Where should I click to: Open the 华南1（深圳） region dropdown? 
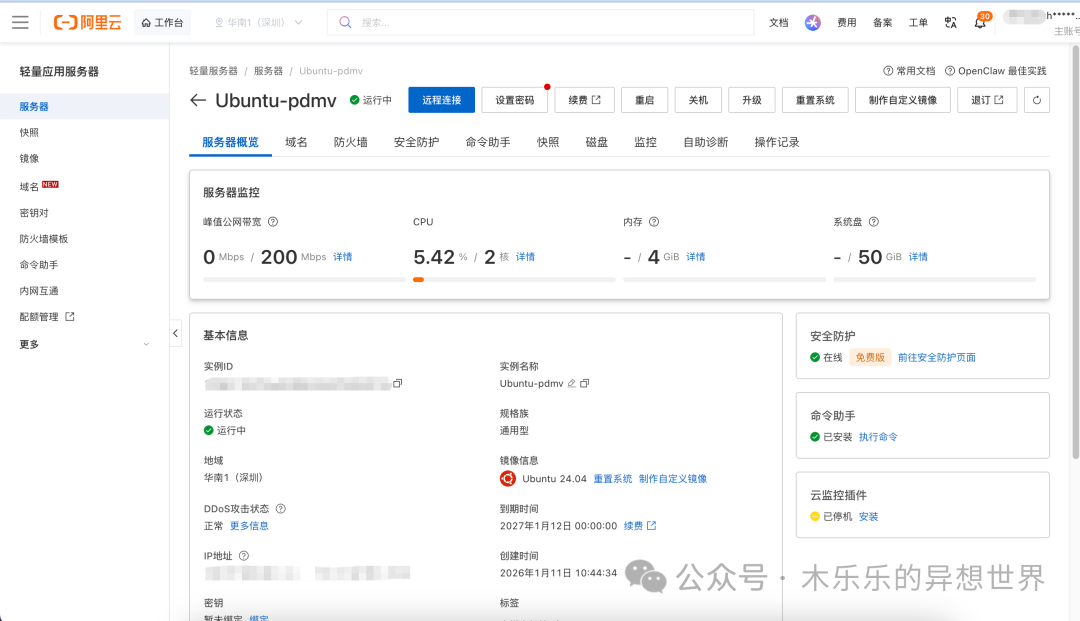click(x=258, y=22)
